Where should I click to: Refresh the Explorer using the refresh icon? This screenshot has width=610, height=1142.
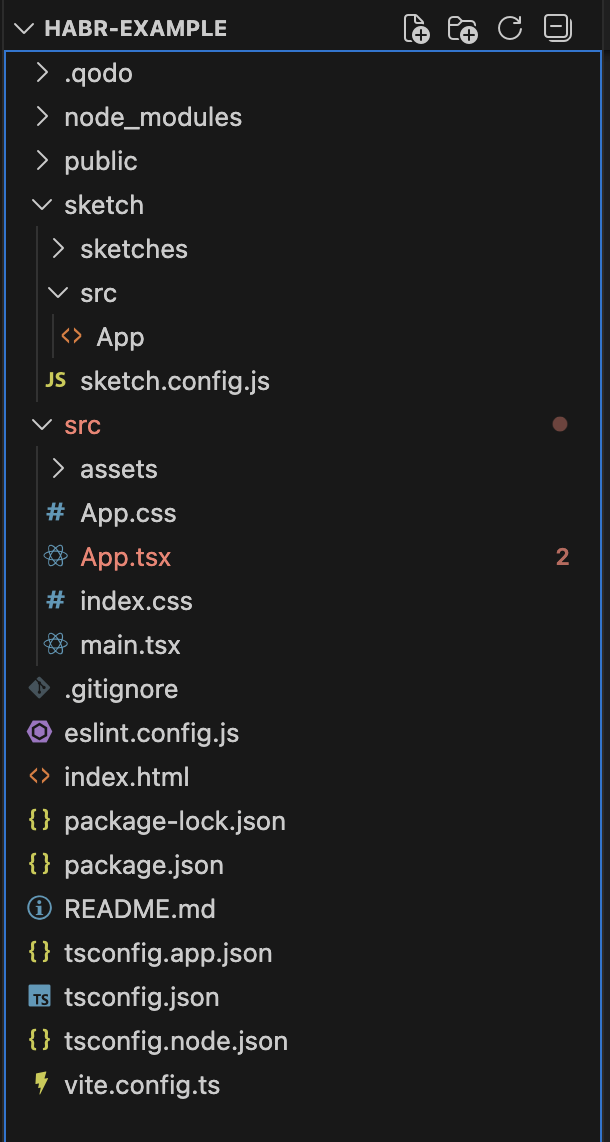[510, 28]
